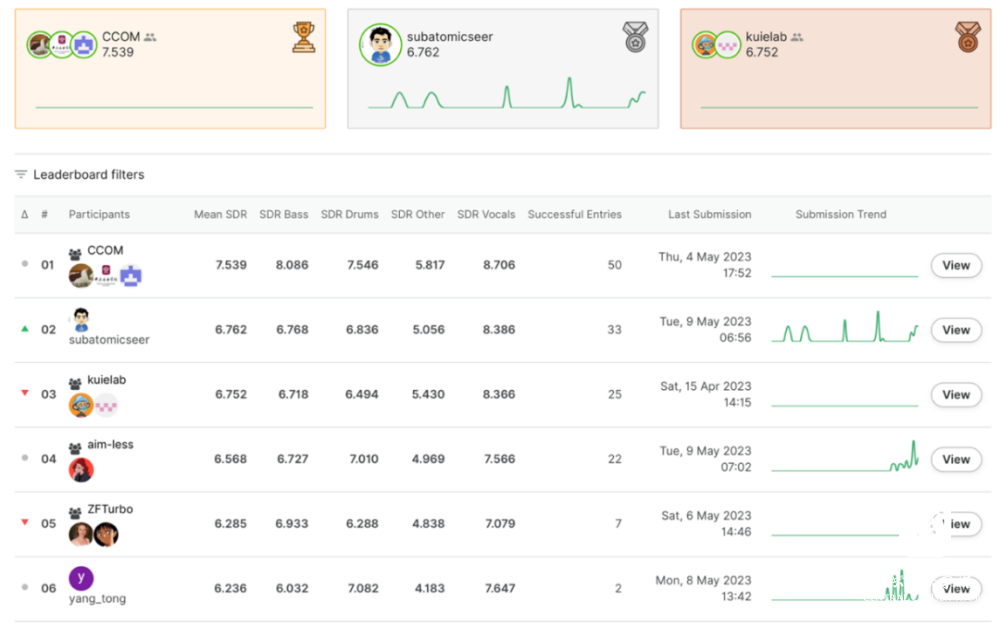Sort by SDR Vocals column header

point(486,214)
